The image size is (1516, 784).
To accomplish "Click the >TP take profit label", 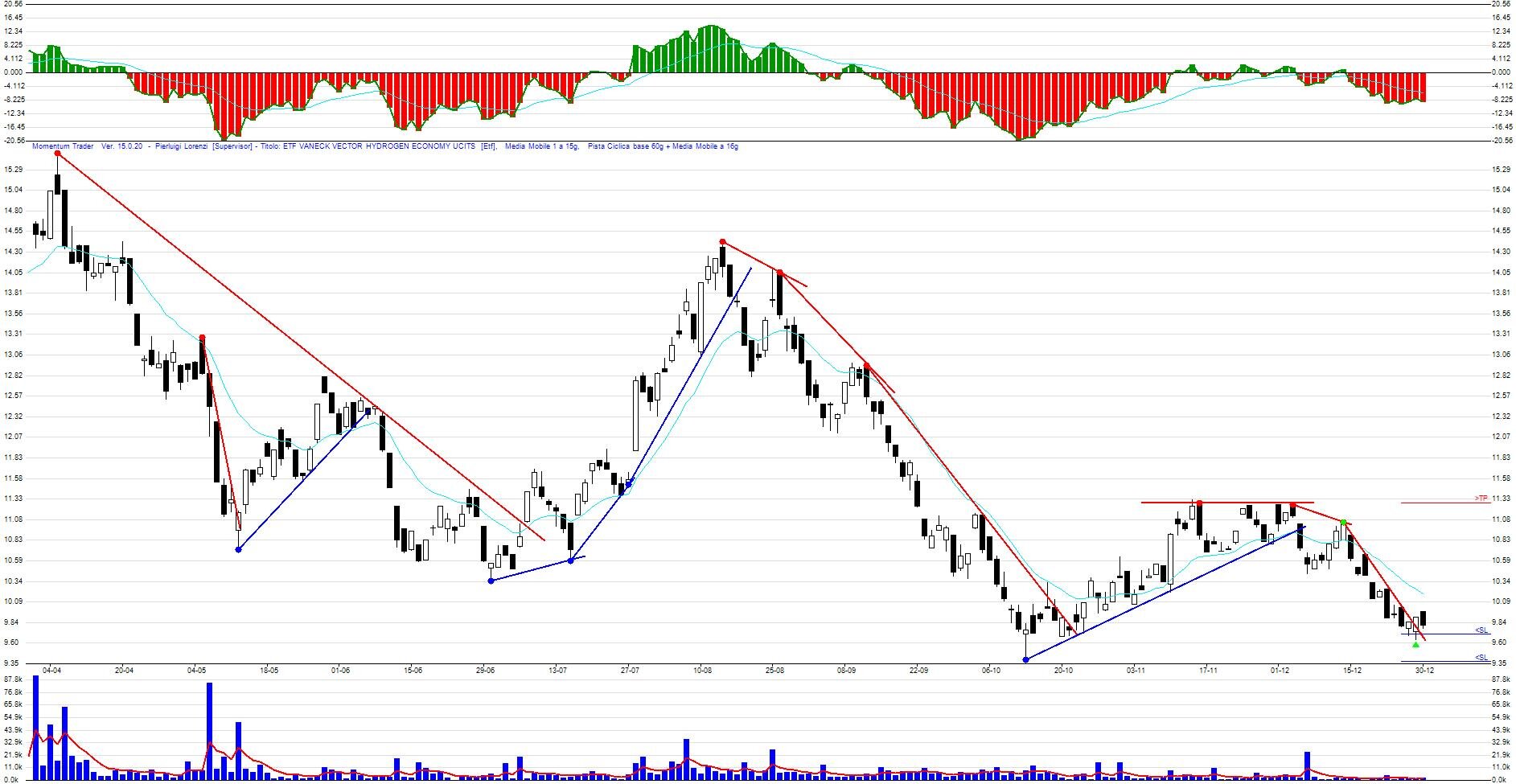I will tap(1481, 499).
